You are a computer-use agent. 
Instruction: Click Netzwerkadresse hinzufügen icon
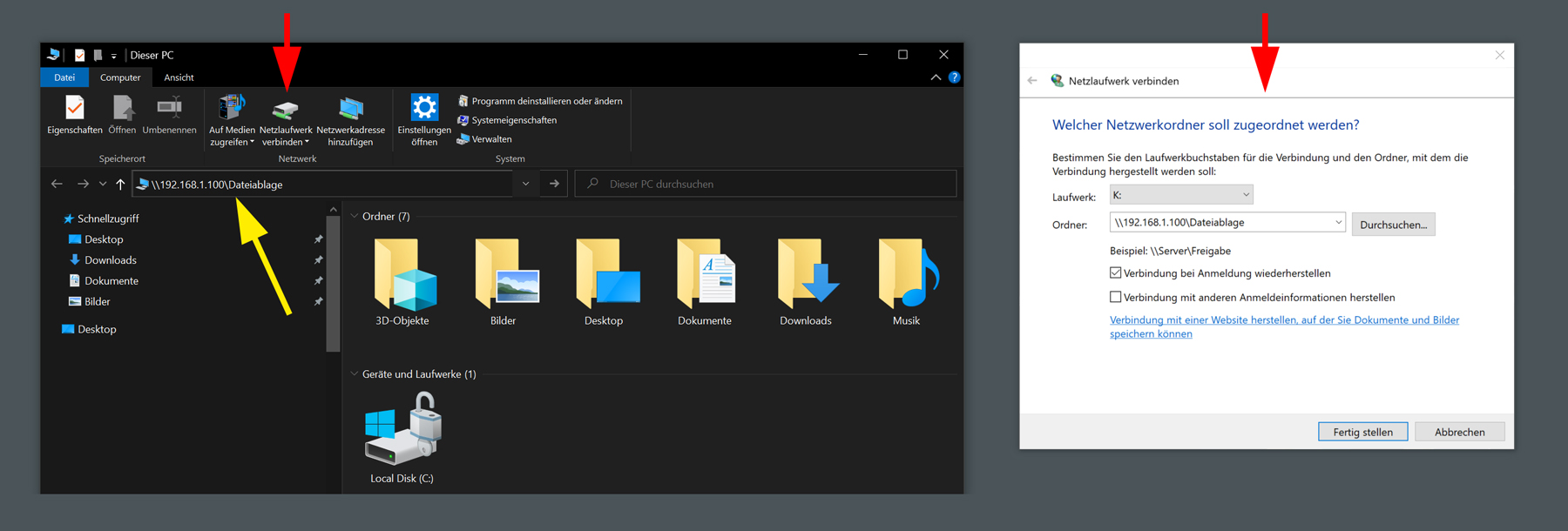pyautogui.click(x=350, y=111)
